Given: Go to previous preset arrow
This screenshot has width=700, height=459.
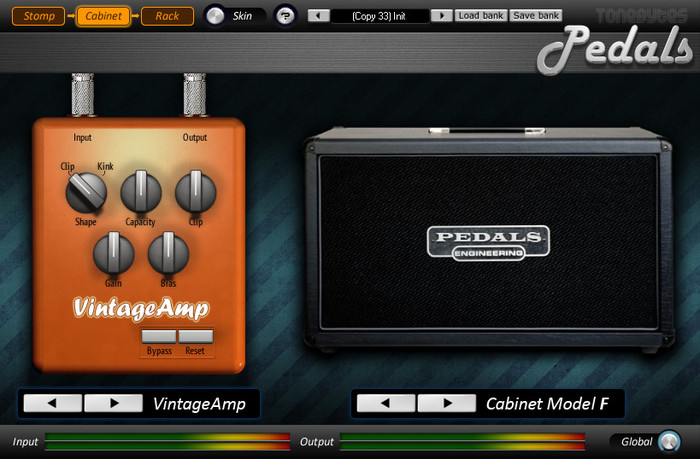Looking at the screenshot, I should [319, 16].
